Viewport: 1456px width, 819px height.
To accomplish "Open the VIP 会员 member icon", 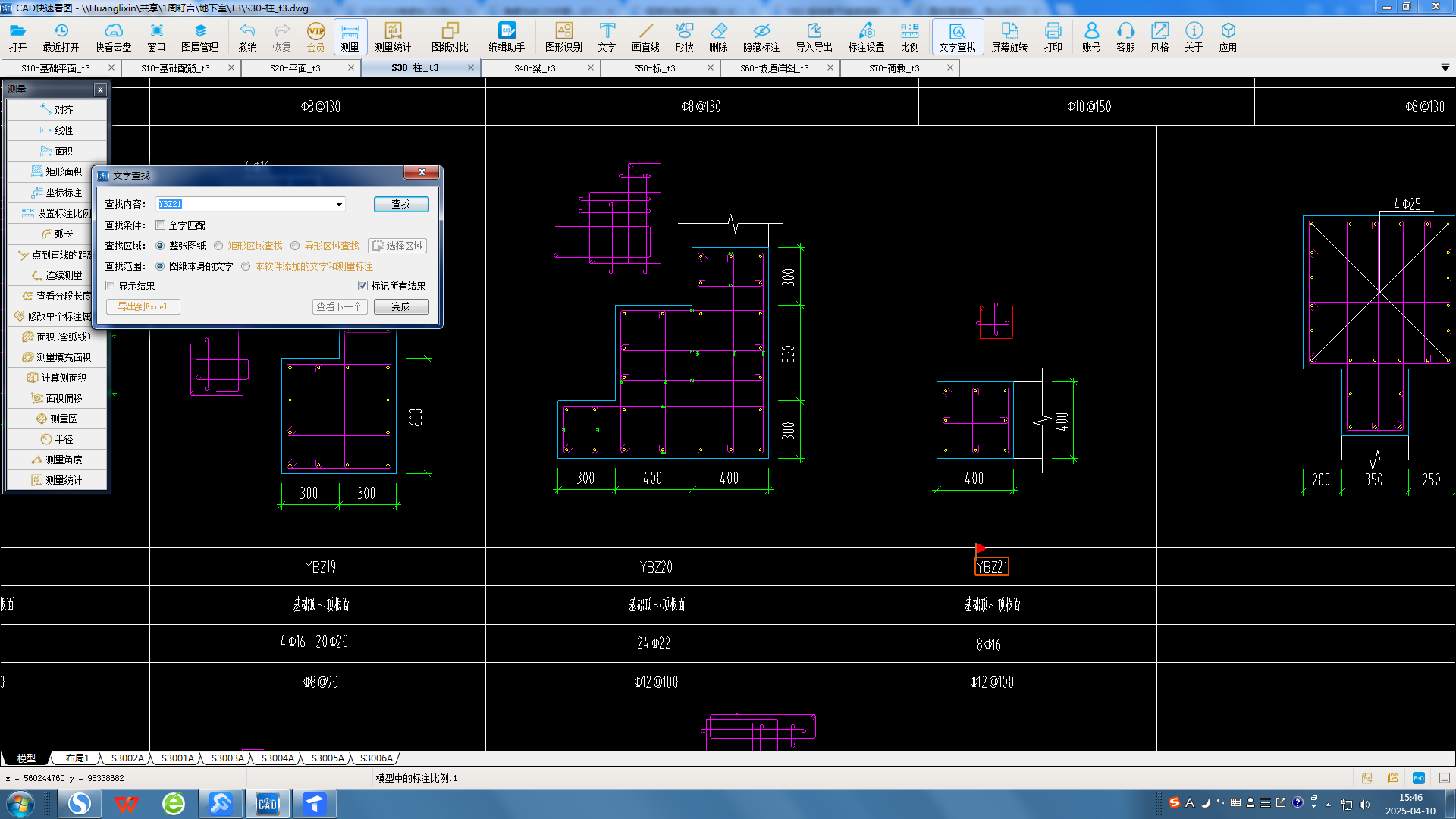I will point(315,36).
